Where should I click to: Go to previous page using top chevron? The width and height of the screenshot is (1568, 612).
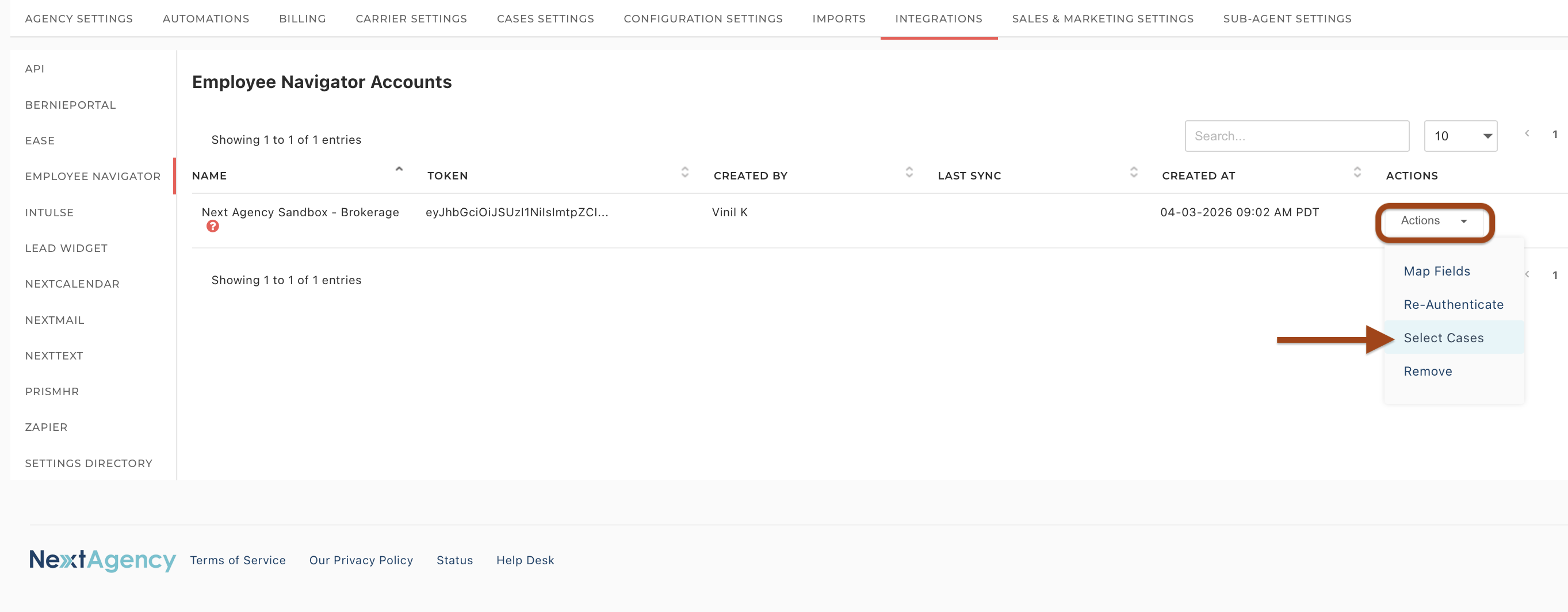pos(1527,134)
